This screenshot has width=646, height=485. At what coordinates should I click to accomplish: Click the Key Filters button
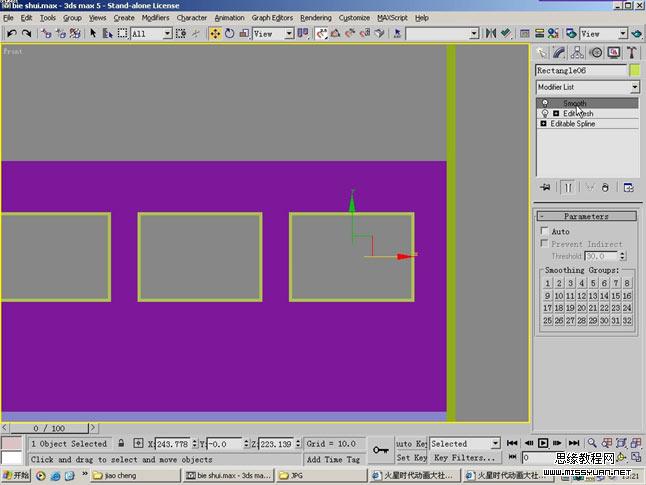[x=465, y=457]
